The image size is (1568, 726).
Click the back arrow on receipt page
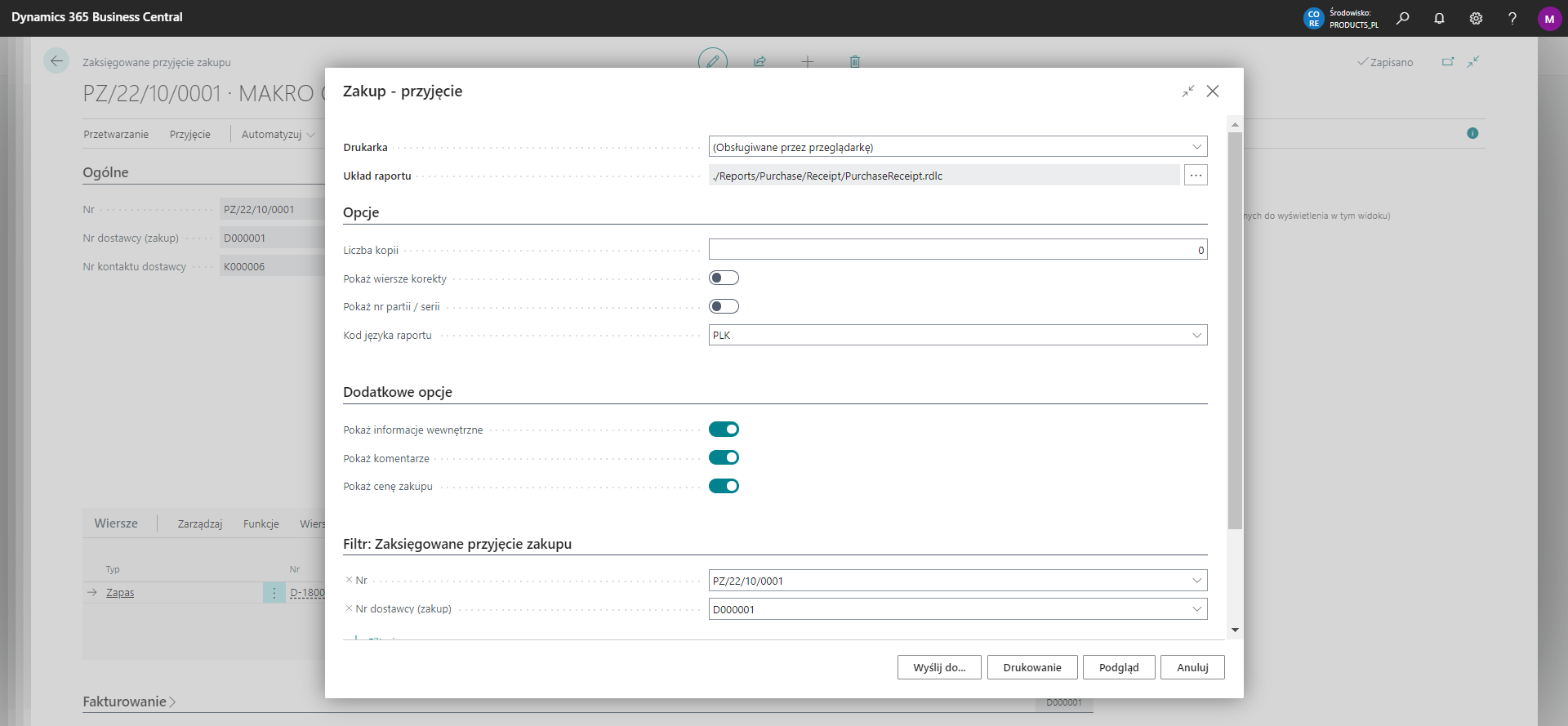[56, 60]
